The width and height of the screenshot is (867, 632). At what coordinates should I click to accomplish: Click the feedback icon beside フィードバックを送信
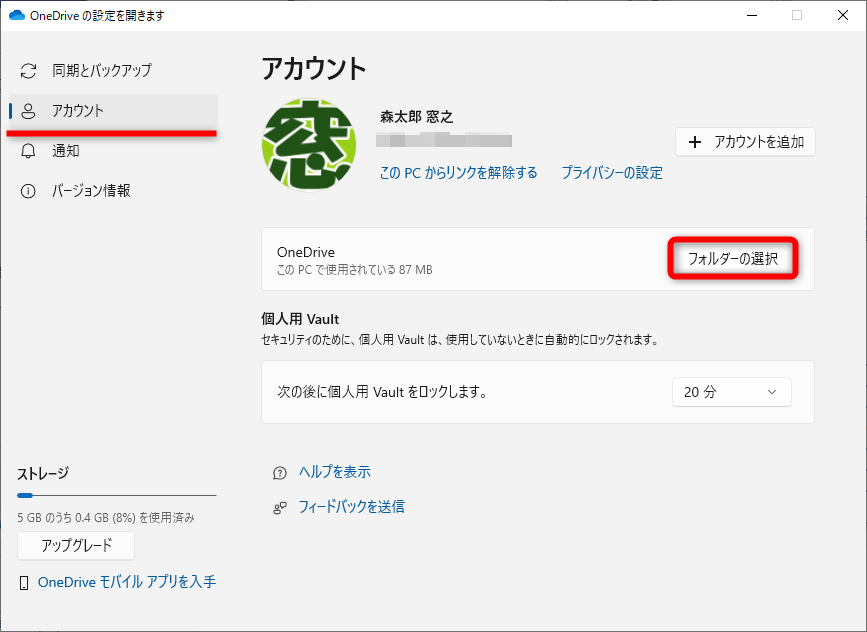279,507
